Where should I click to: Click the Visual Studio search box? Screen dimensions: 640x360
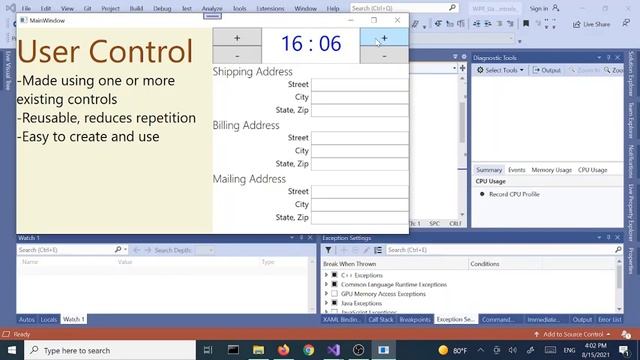tap(404, 8)
